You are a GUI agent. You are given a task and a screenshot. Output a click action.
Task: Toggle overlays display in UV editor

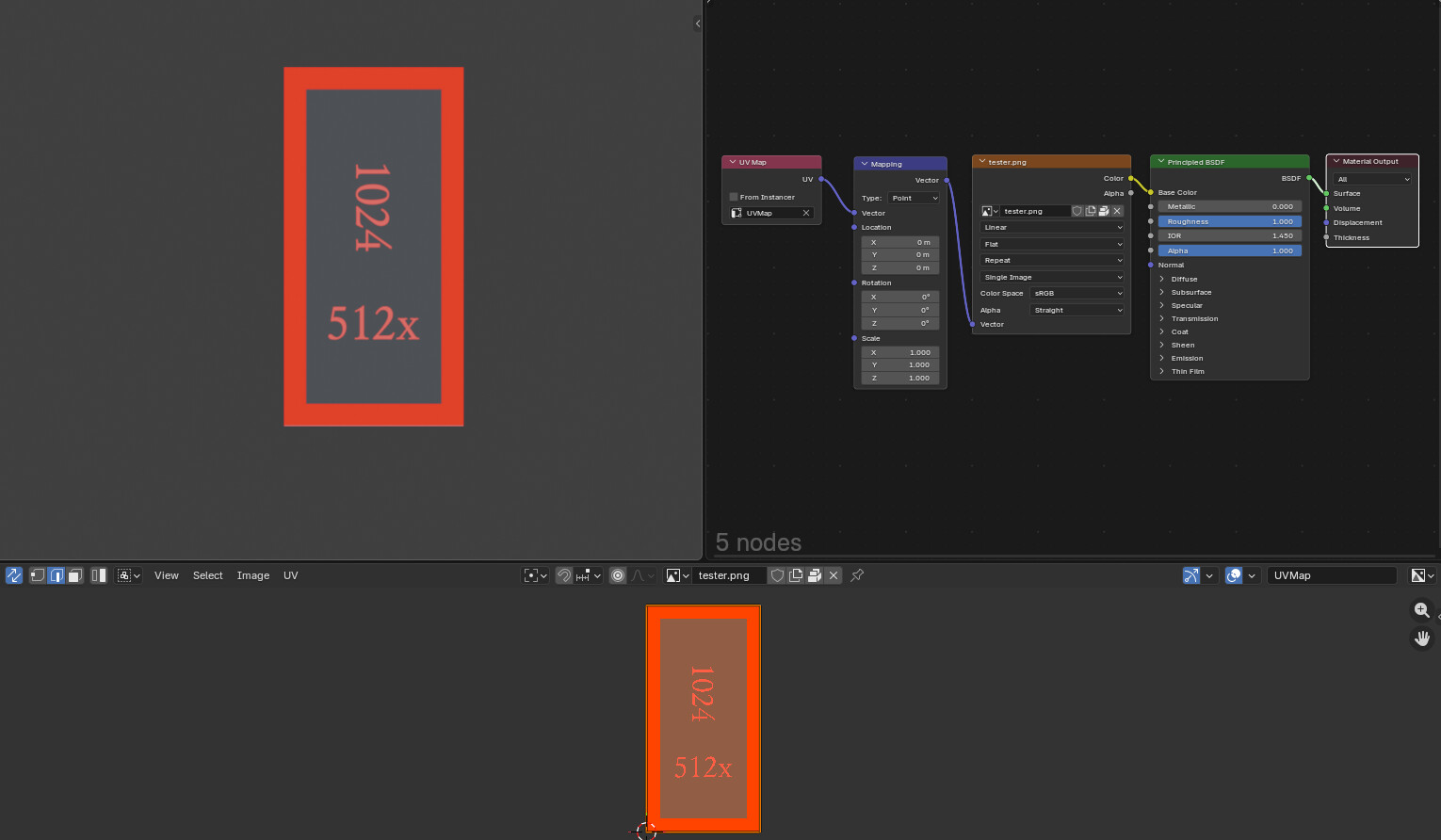tap(1234, 575)
